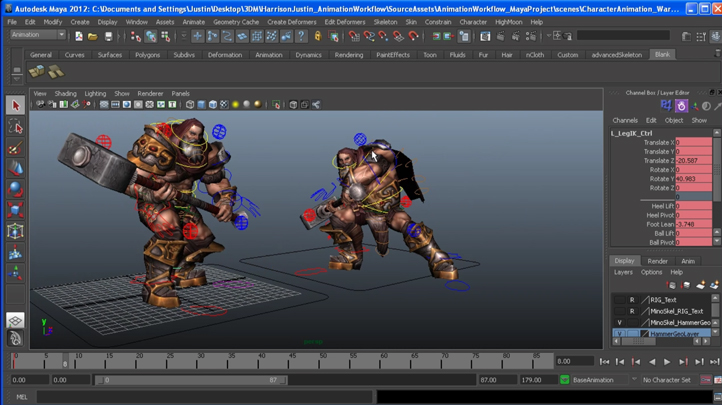This screenshot has width=722, height=405.
Task: Click the second shelf item icon
Action: [56, 71]
